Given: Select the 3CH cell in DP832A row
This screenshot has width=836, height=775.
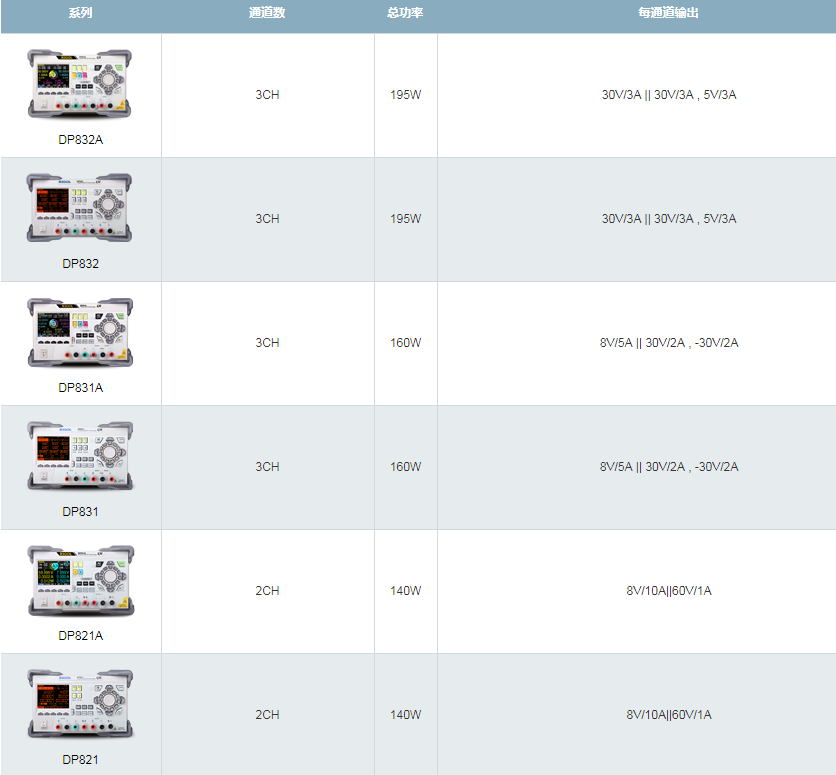Looking at the screenshot, I should click(x=267, y=95).
